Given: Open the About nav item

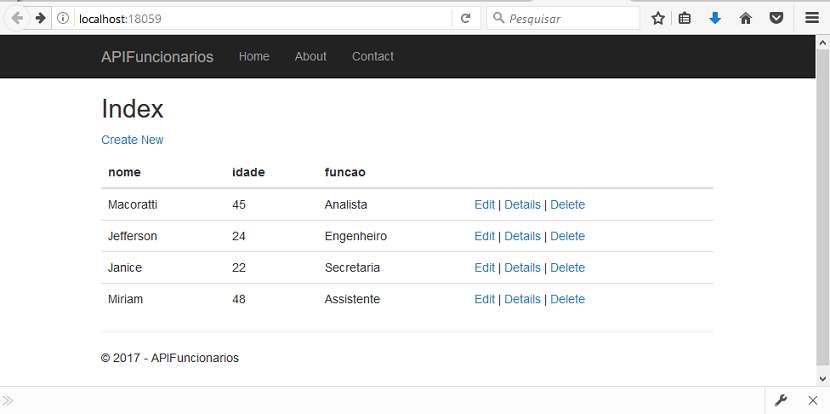Looking at the screenshot, I should point(311,57).
